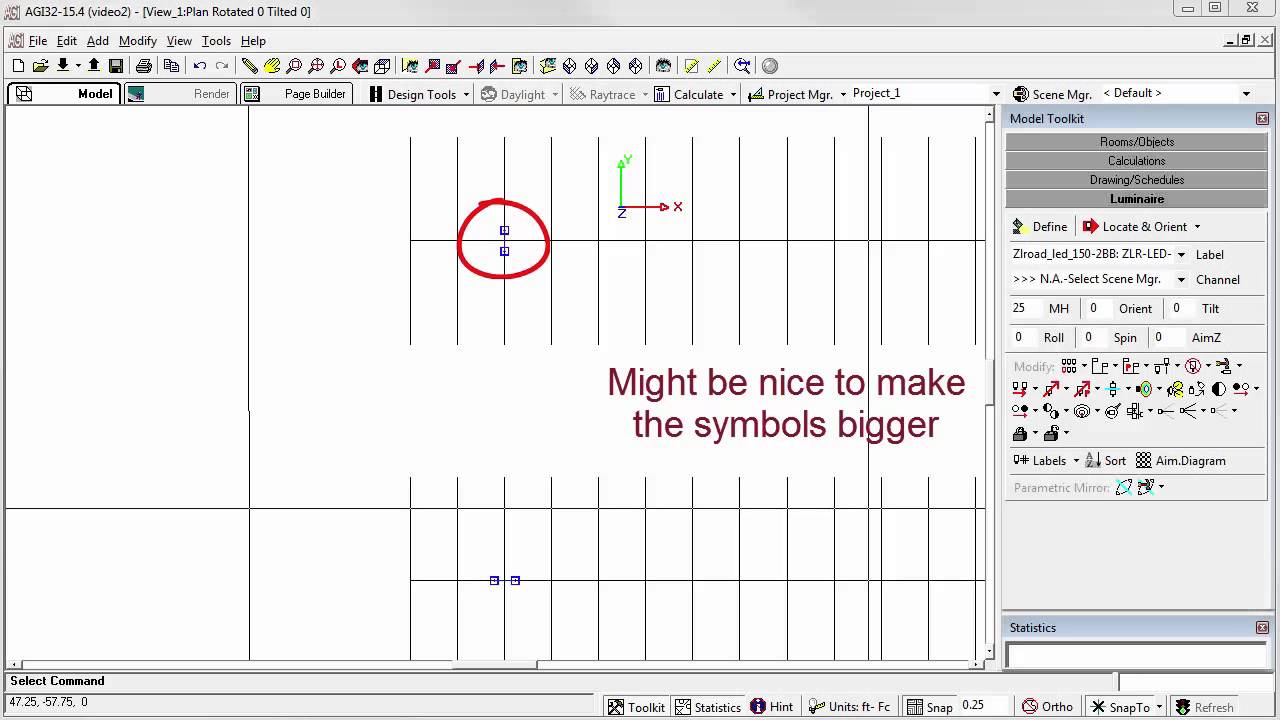Open the Locate & Orient dropdown arrow

pos(1197,227)
